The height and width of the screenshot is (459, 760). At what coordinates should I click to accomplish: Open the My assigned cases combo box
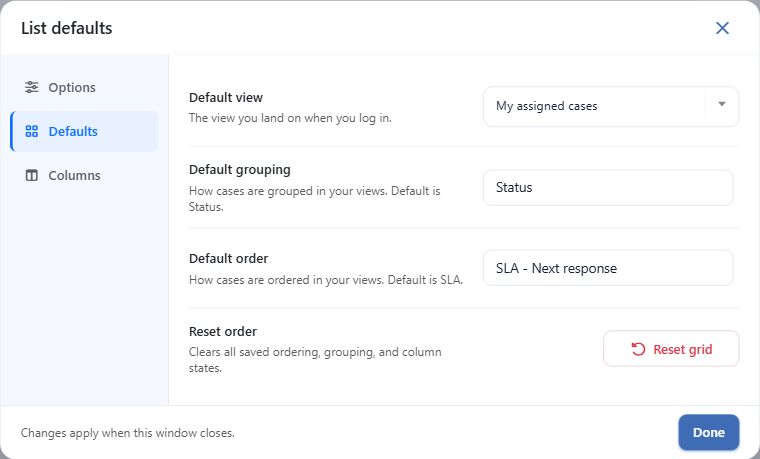611,107
